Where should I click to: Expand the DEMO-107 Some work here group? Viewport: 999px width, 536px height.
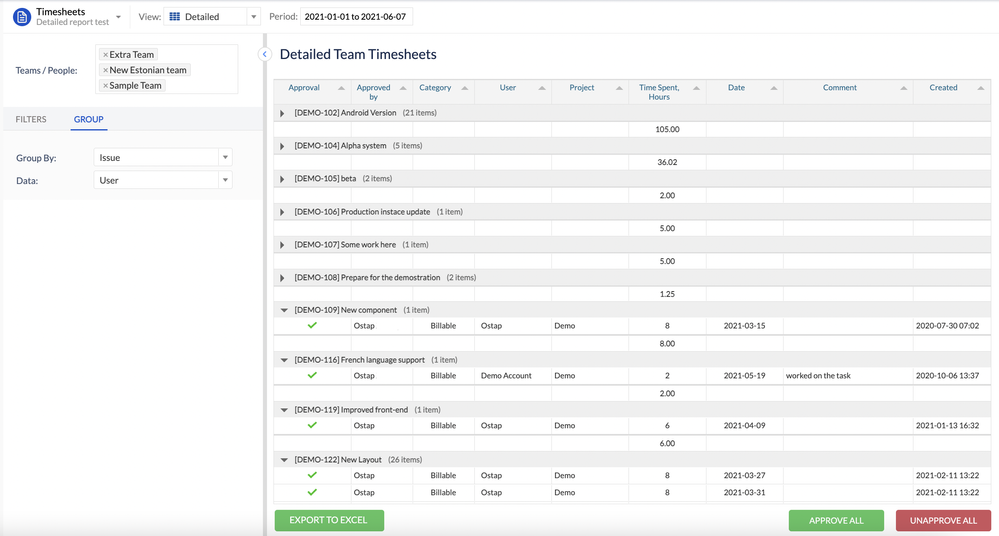282,245
